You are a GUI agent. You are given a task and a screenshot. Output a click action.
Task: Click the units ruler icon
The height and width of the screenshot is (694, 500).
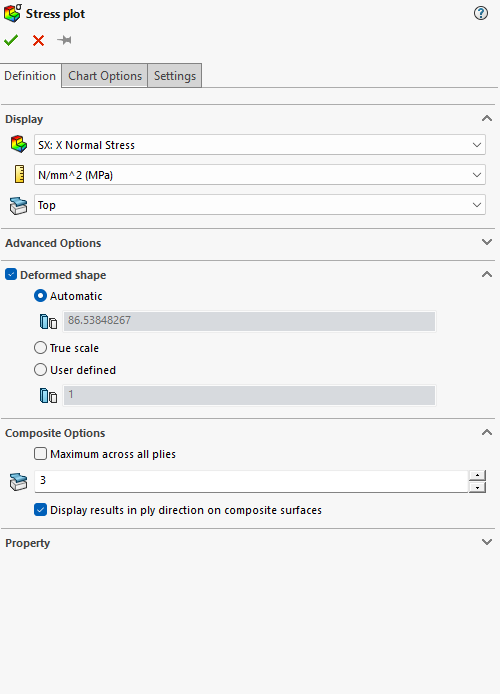(x=19, y=174)
